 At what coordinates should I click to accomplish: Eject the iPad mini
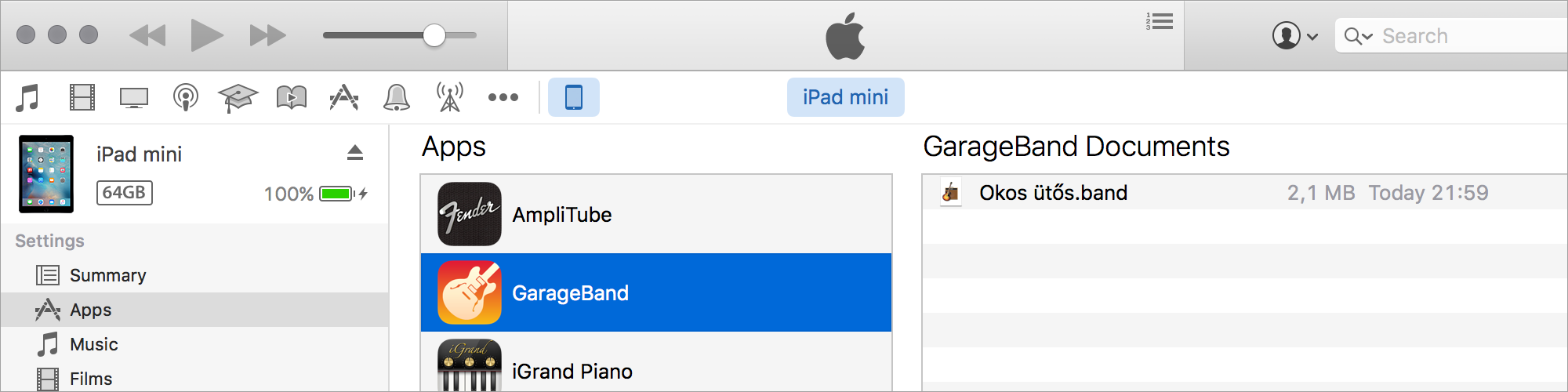(x=355, y=152)
